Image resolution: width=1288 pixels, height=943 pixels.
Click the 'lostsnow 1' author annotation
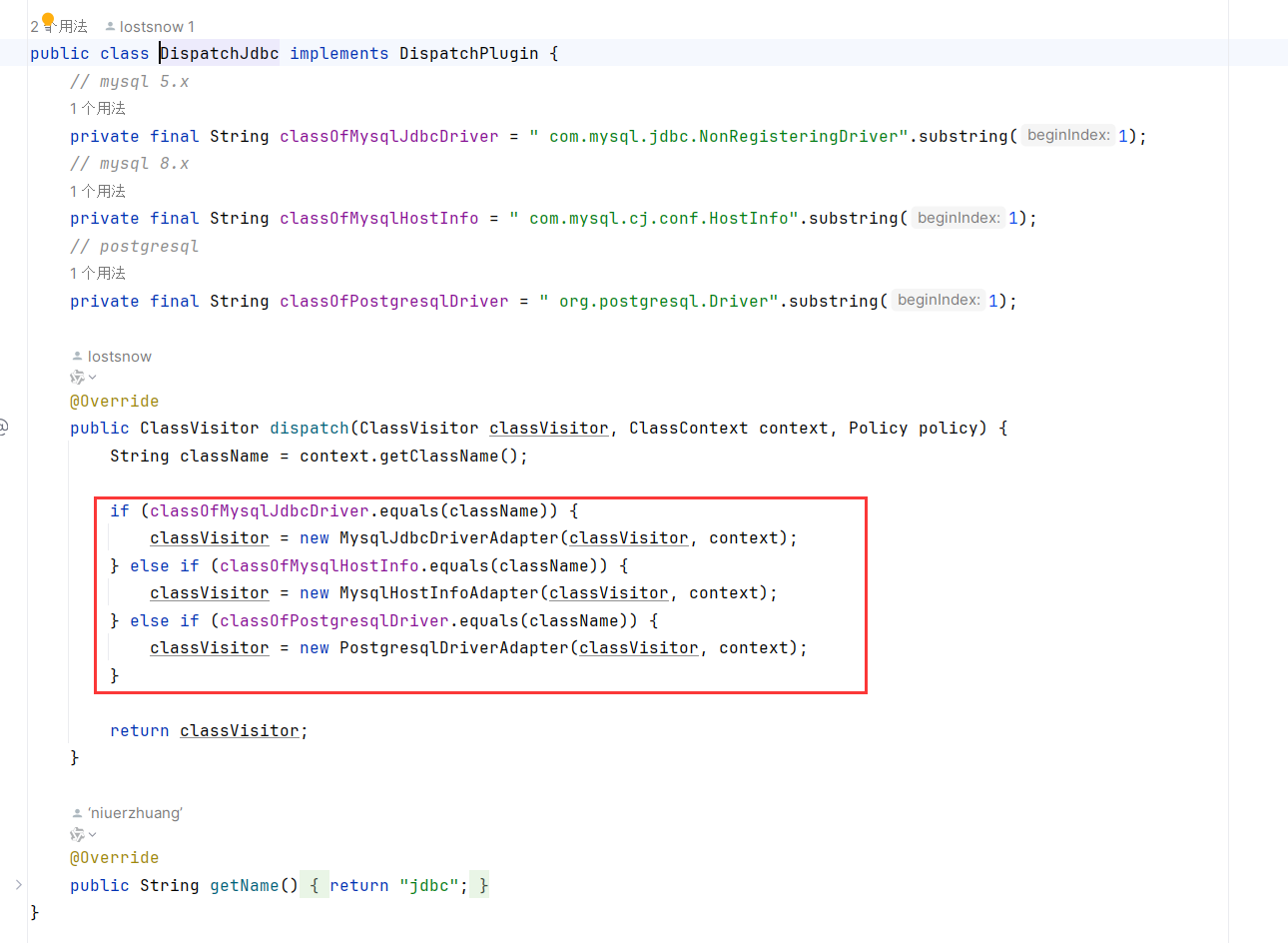coord(157,27)
